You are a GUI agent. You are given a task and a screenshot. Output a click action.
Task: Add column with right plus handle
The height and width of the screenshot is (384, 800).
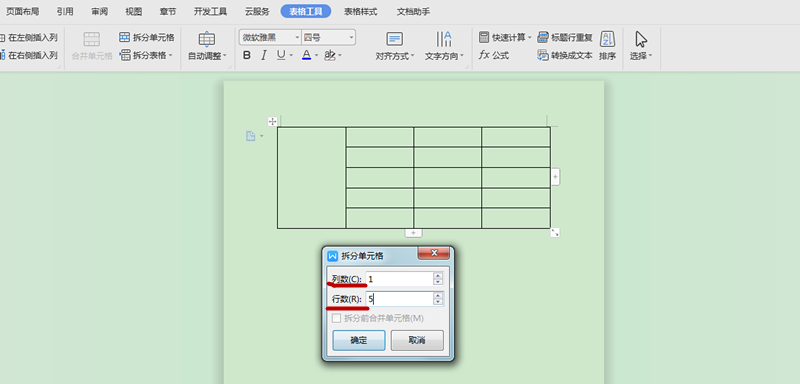click(555, 177)
